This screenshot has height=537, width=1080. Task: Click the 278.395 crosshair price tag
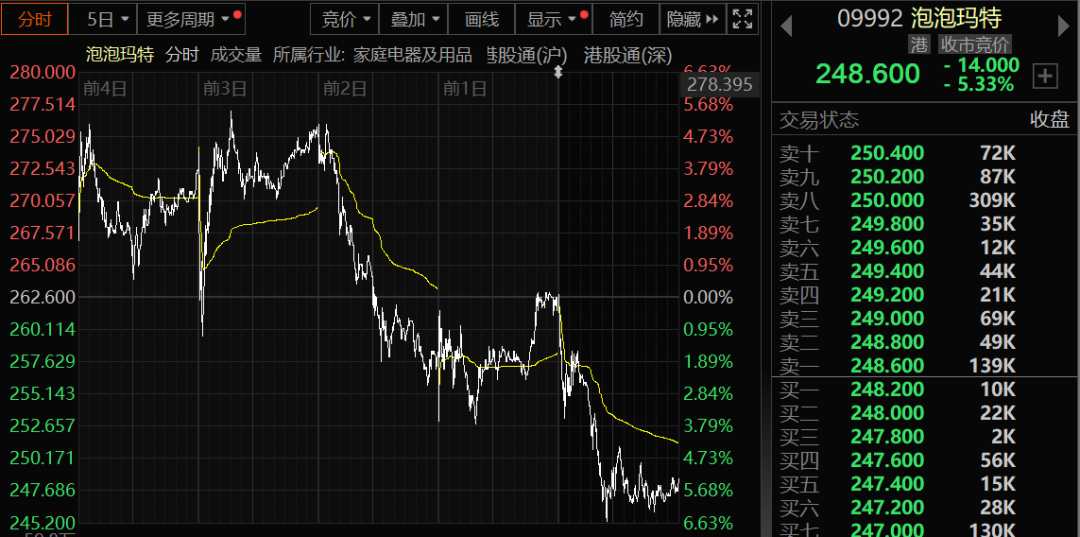tap(720, 85)
